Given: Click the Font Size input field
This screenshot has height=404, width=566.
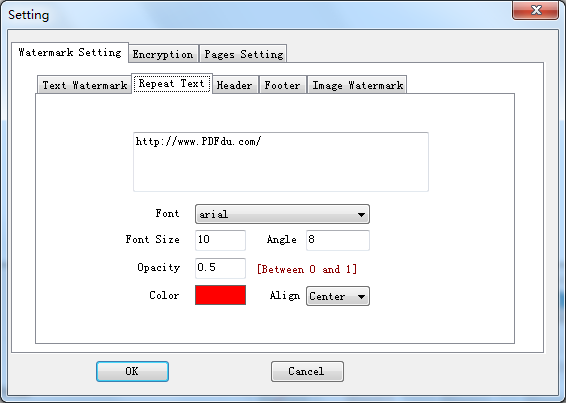Looking at the screenshot, I should [x=221, y=240].
